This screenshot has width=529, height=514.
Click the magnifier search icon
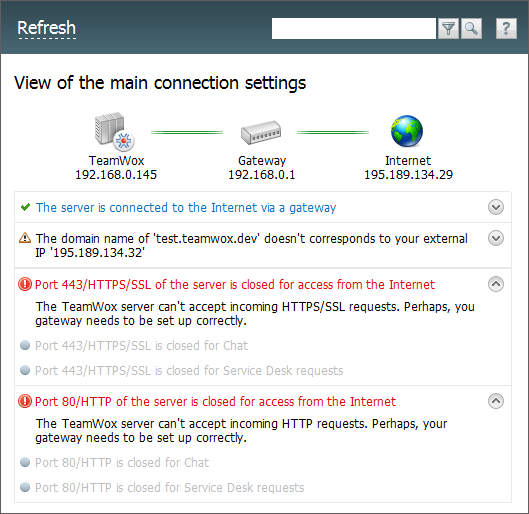(471, 29)
